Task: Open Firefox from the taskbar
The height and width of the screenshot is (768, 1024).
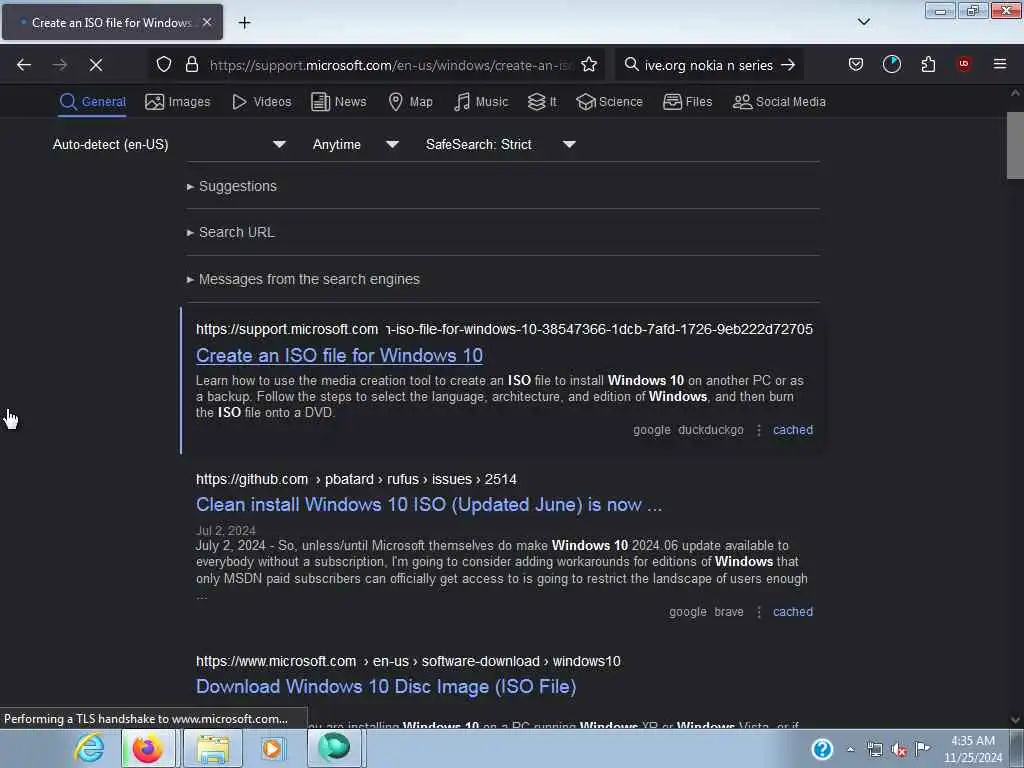Action: 148,748
